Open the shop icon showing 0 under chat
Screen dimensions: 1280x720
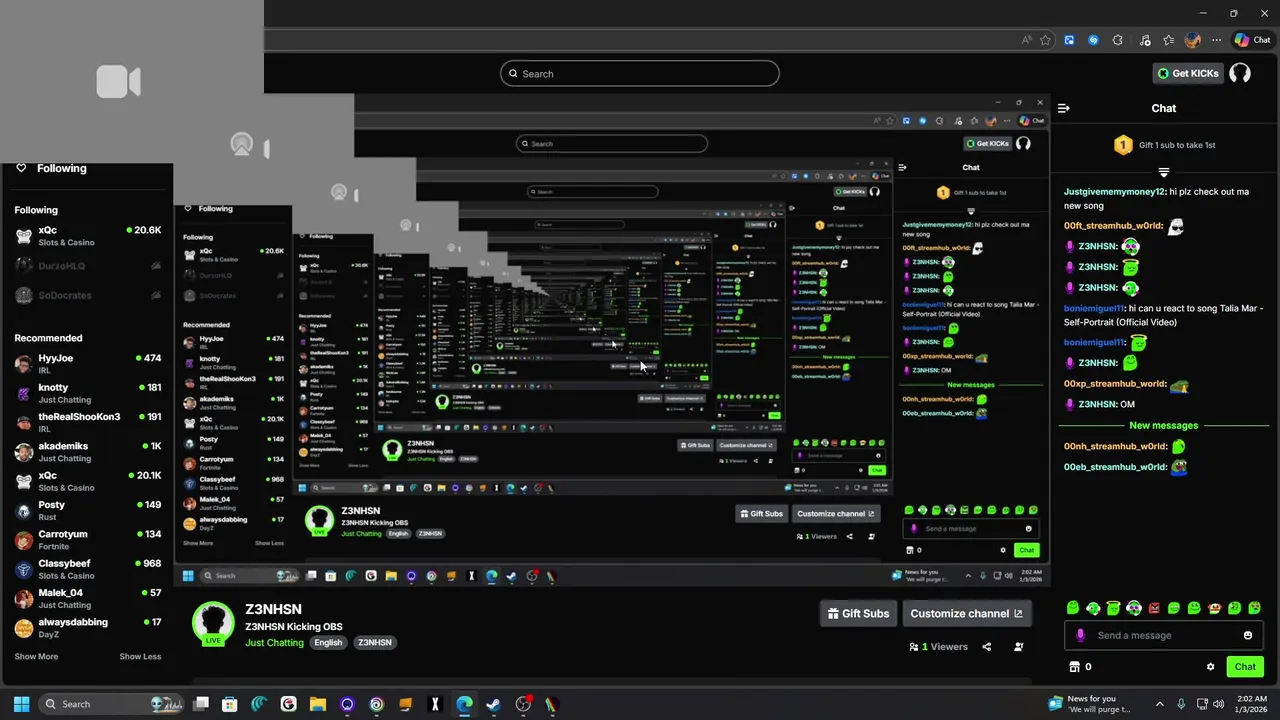1081,667
